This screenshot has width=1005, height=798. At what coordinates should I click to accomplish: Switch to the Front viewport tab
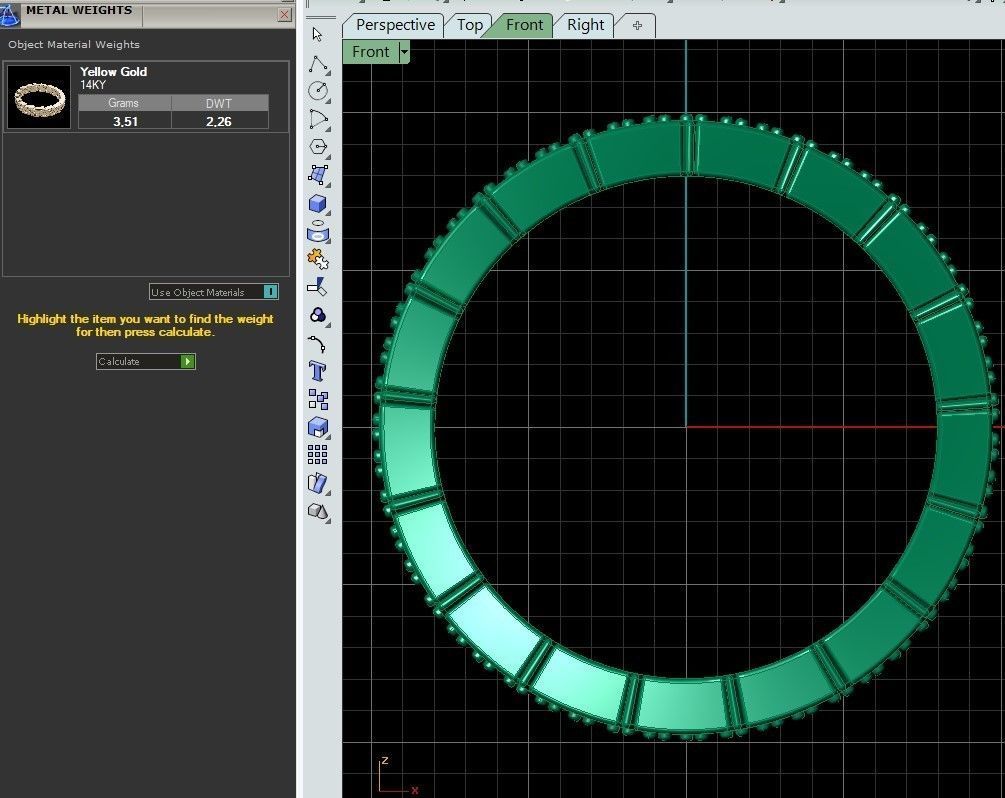click(x=524, y=25)
